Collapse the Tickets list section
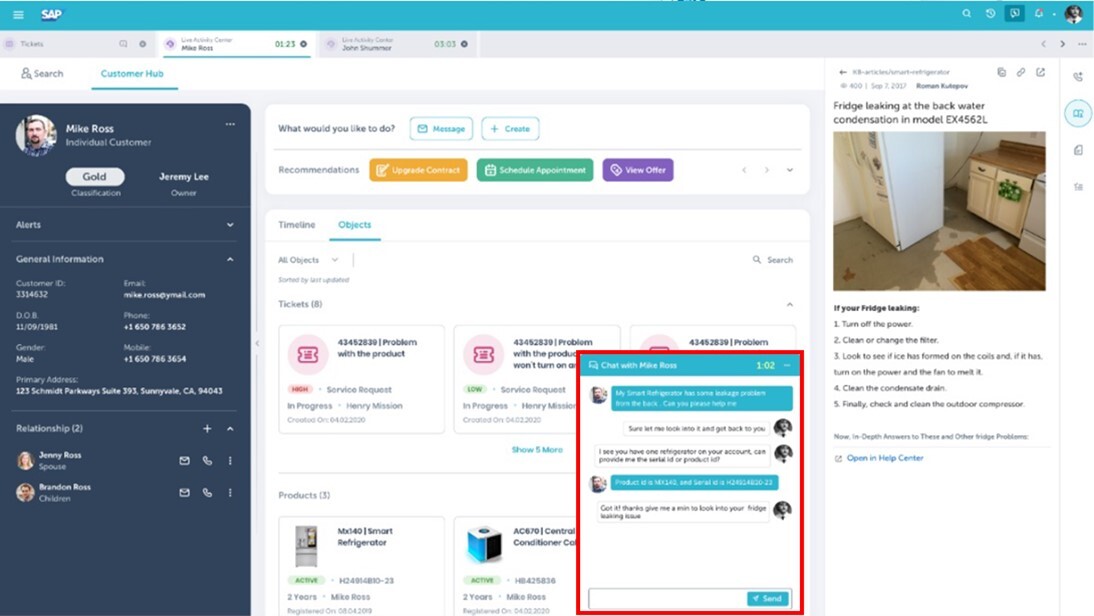Viewport: 1094px width, 616px height. pyautogui.click(x=789, y=304)
